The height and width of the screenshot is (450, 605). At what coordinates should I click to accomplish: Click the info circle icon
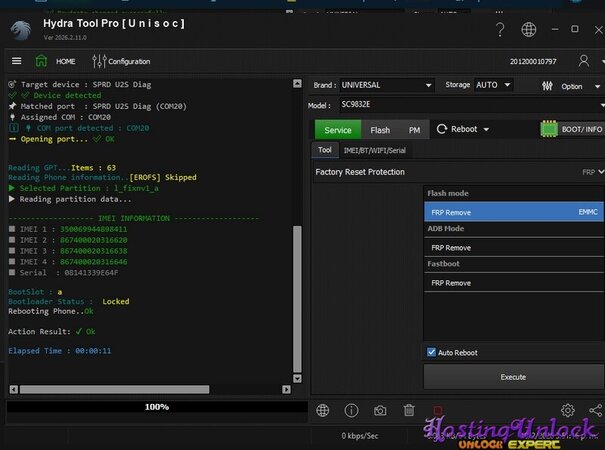[351, 410]
